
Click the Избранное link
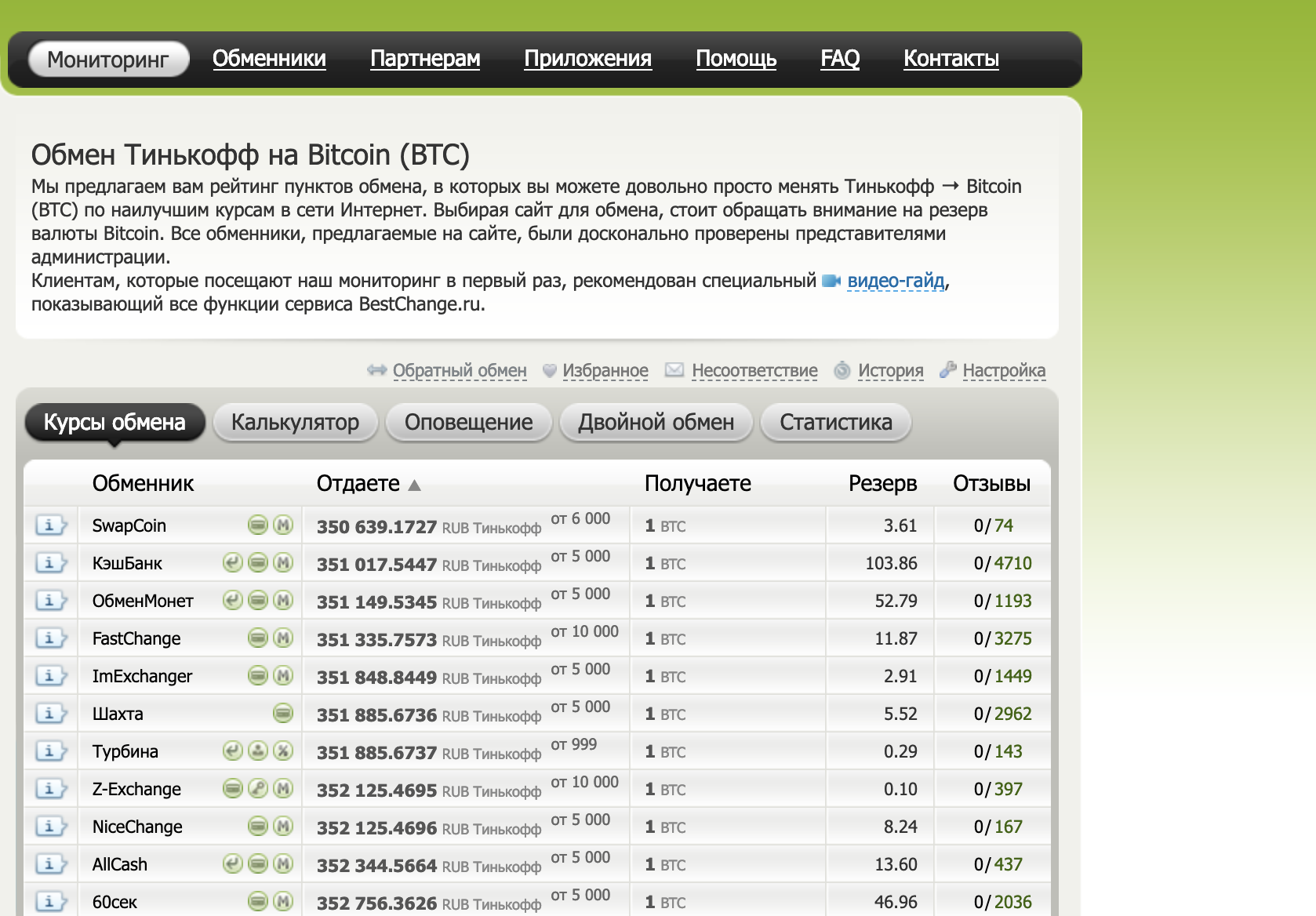(x=605, y=370)
